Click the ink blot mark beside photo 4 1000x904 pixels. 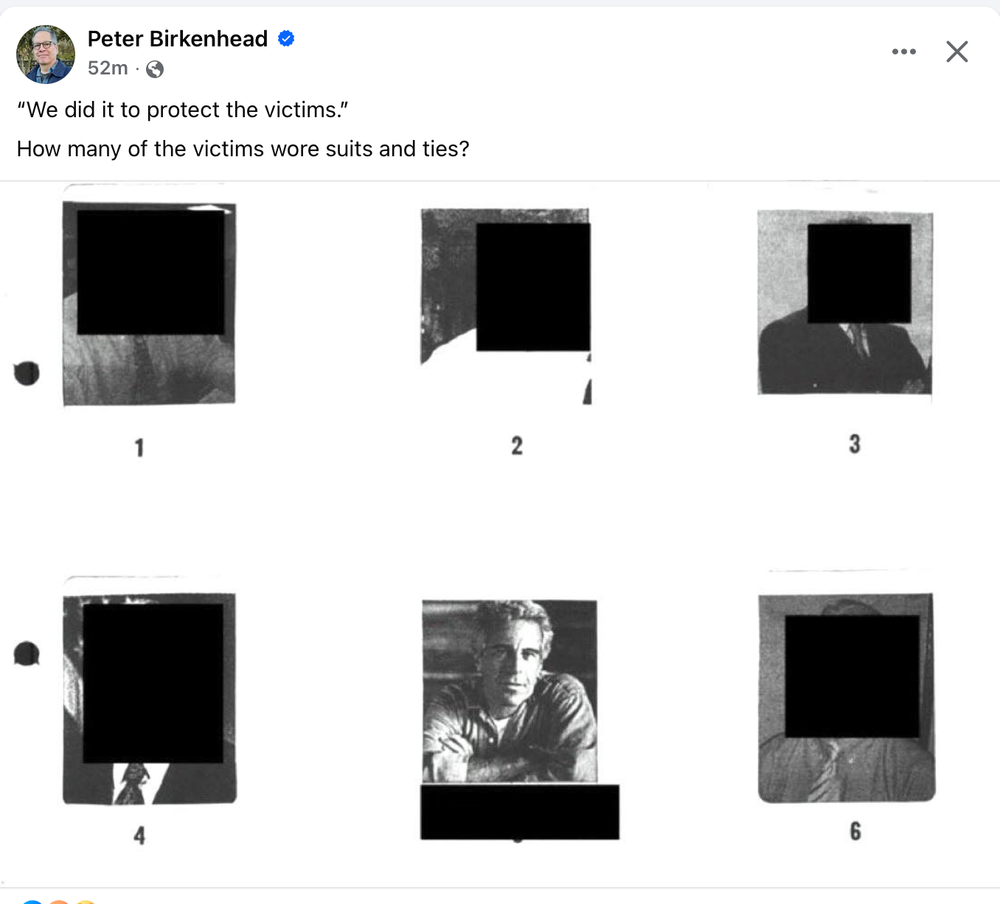(27, 653)
